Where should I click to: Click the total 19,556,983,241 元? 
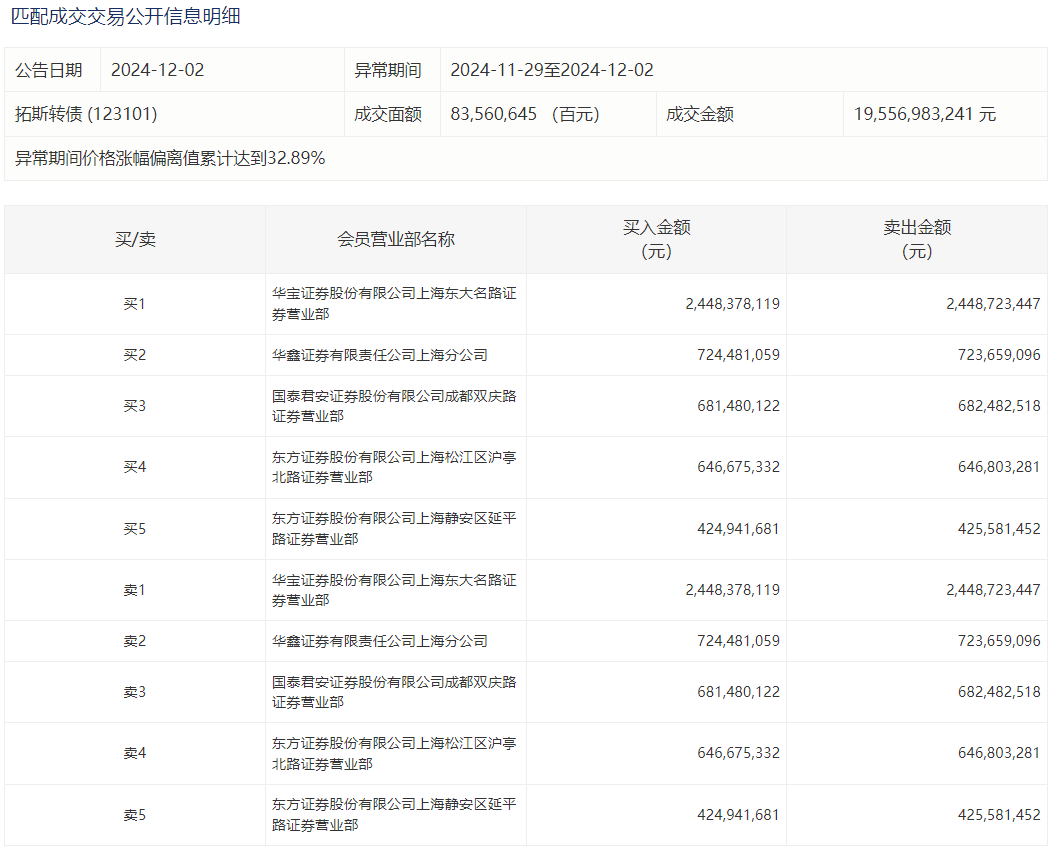click(x=925, y=114)
